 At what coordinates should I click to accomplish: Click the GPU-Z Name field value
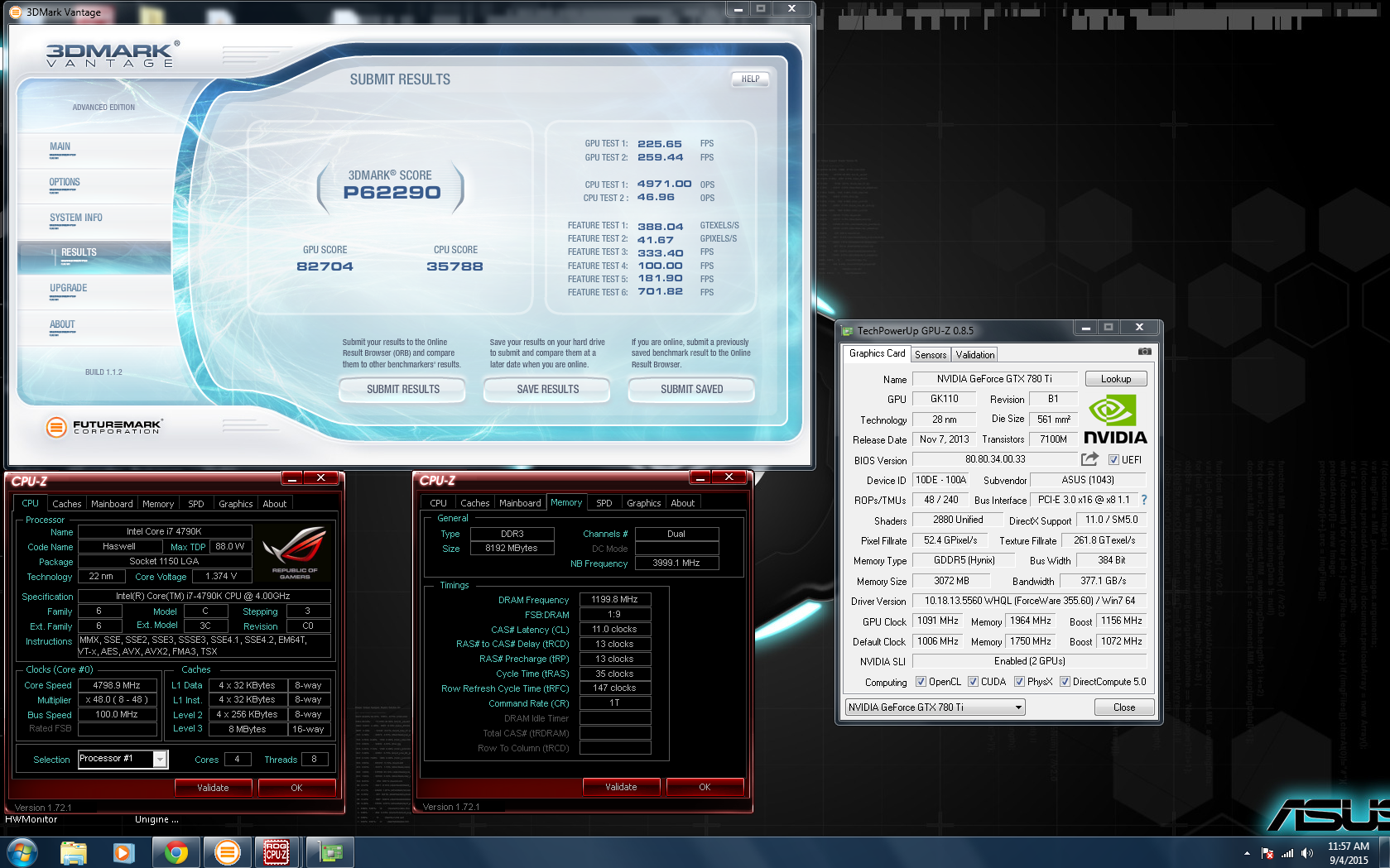coord(994,379)
